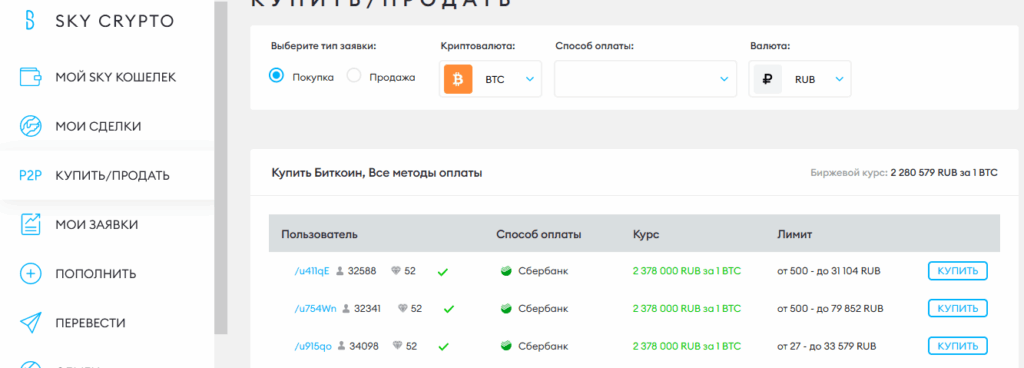Click the Мои сделки handshake icon

coord(30,126)
